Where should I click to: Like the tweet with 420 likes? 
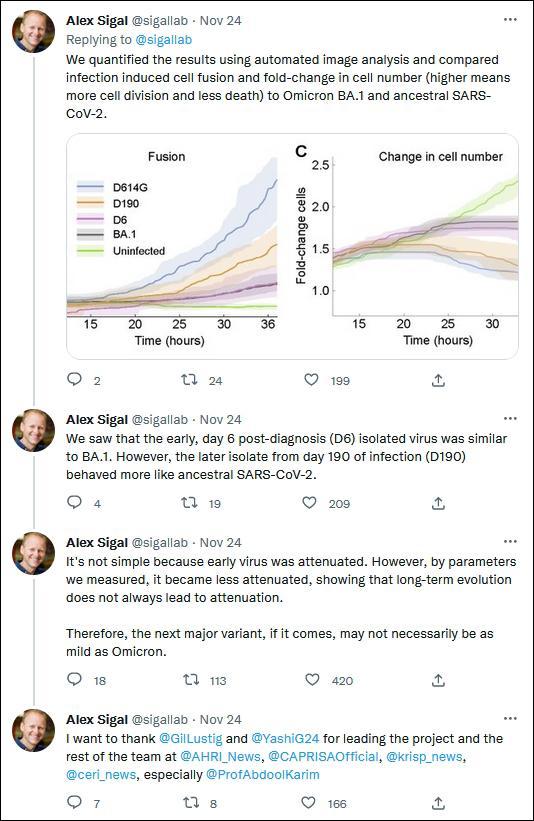click(x=312, y=680)
